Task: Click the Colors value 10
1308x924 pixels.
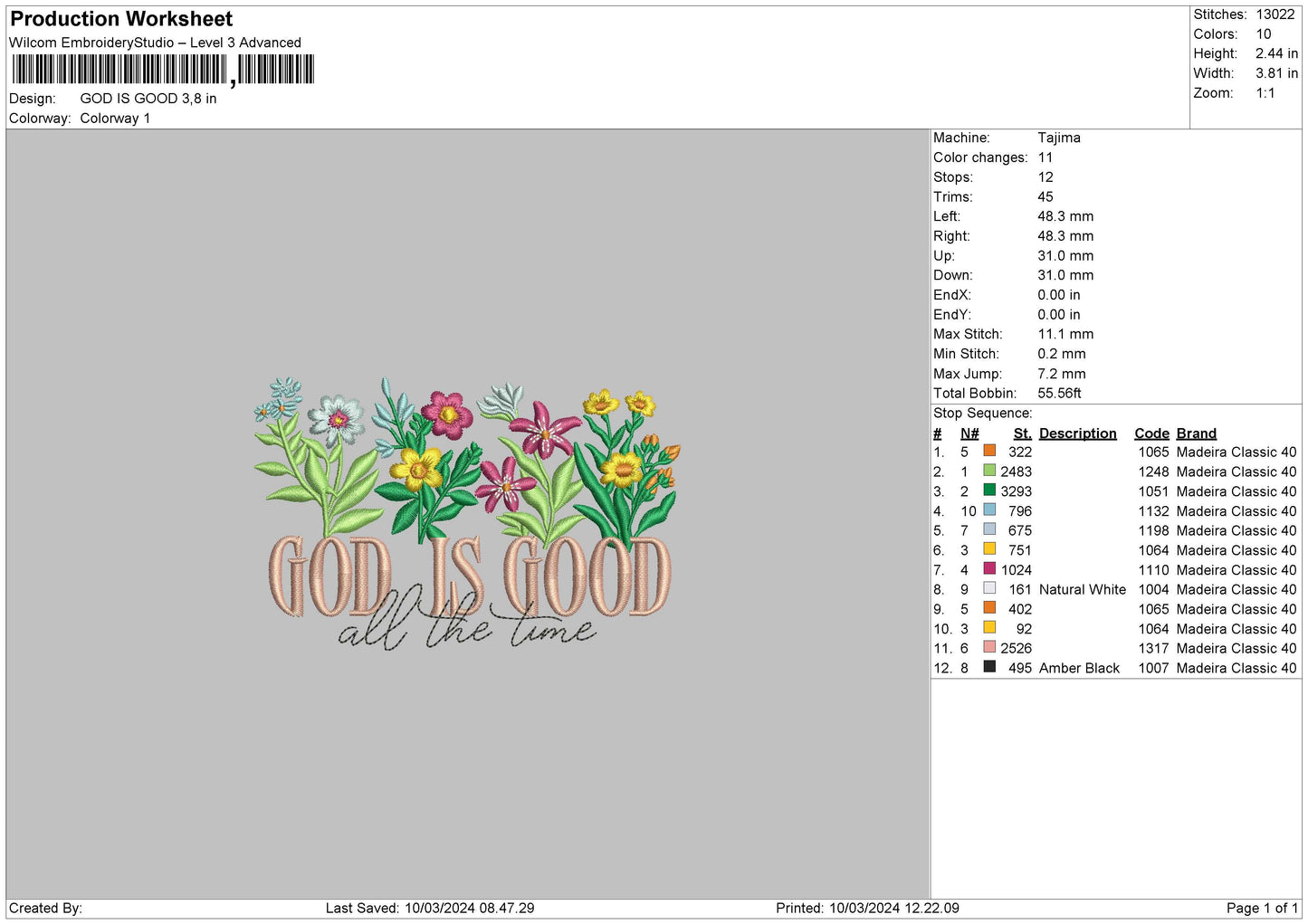Action: 1264,34
